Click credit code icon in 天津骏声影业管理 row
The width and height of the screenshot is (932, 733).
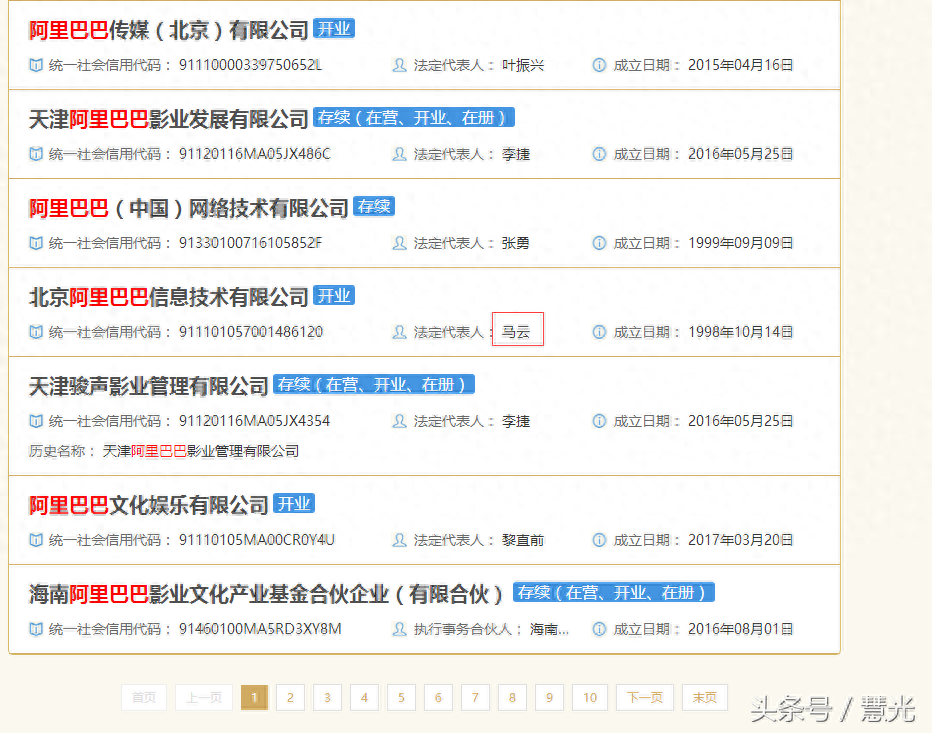36,421
